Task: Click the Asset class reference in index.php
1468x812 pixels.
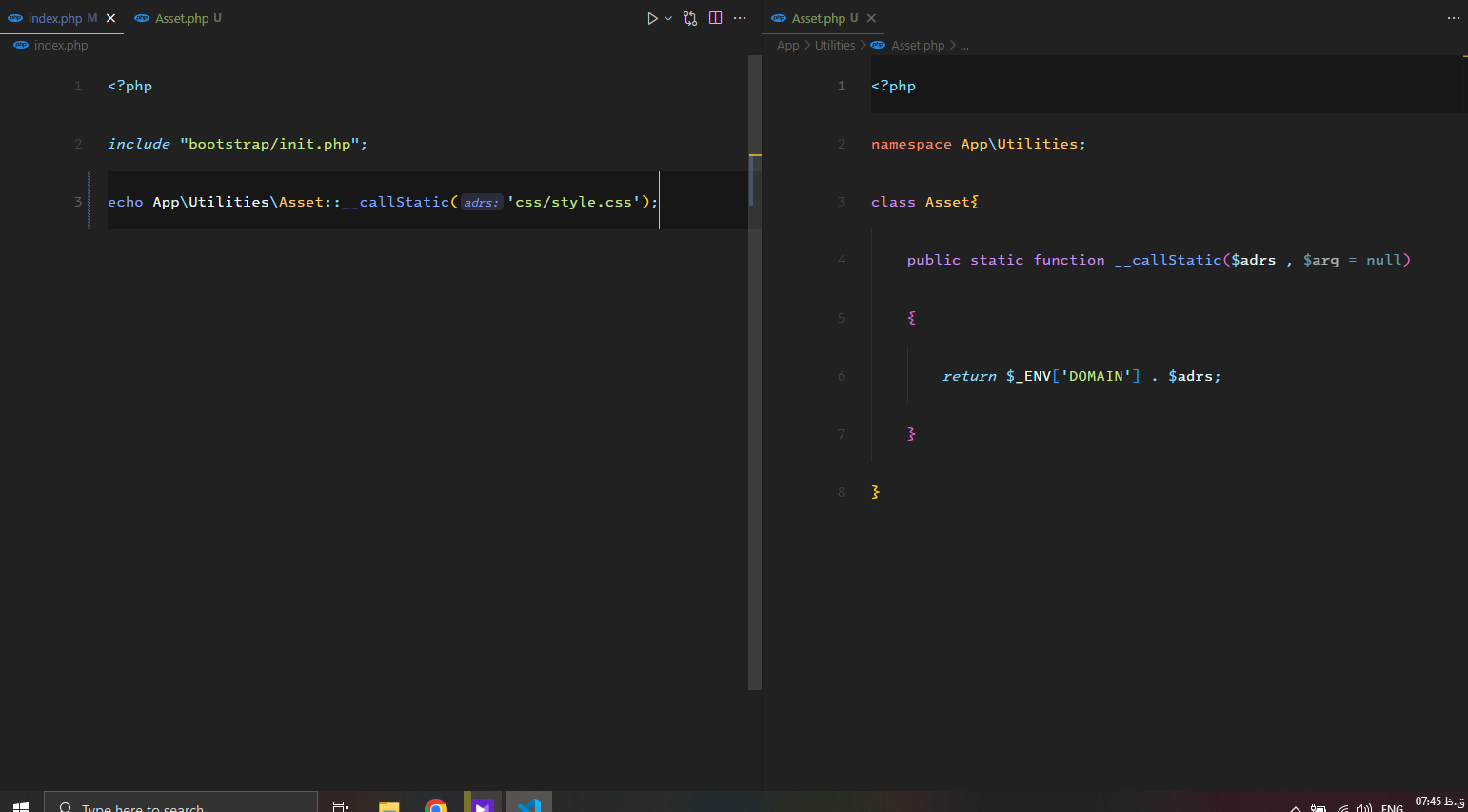Action: (301, 202)
